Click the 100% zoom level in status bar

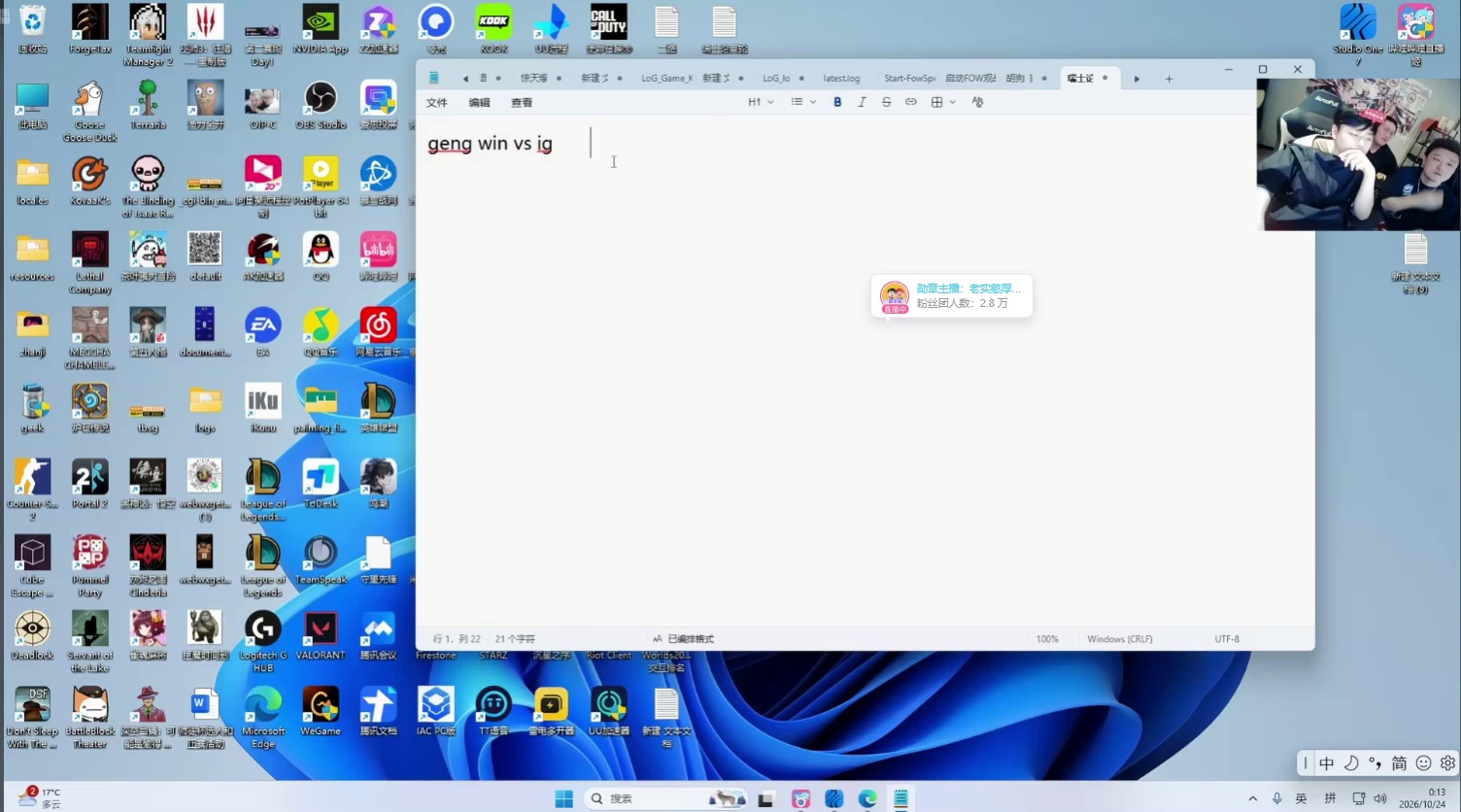click(1047, 639)
